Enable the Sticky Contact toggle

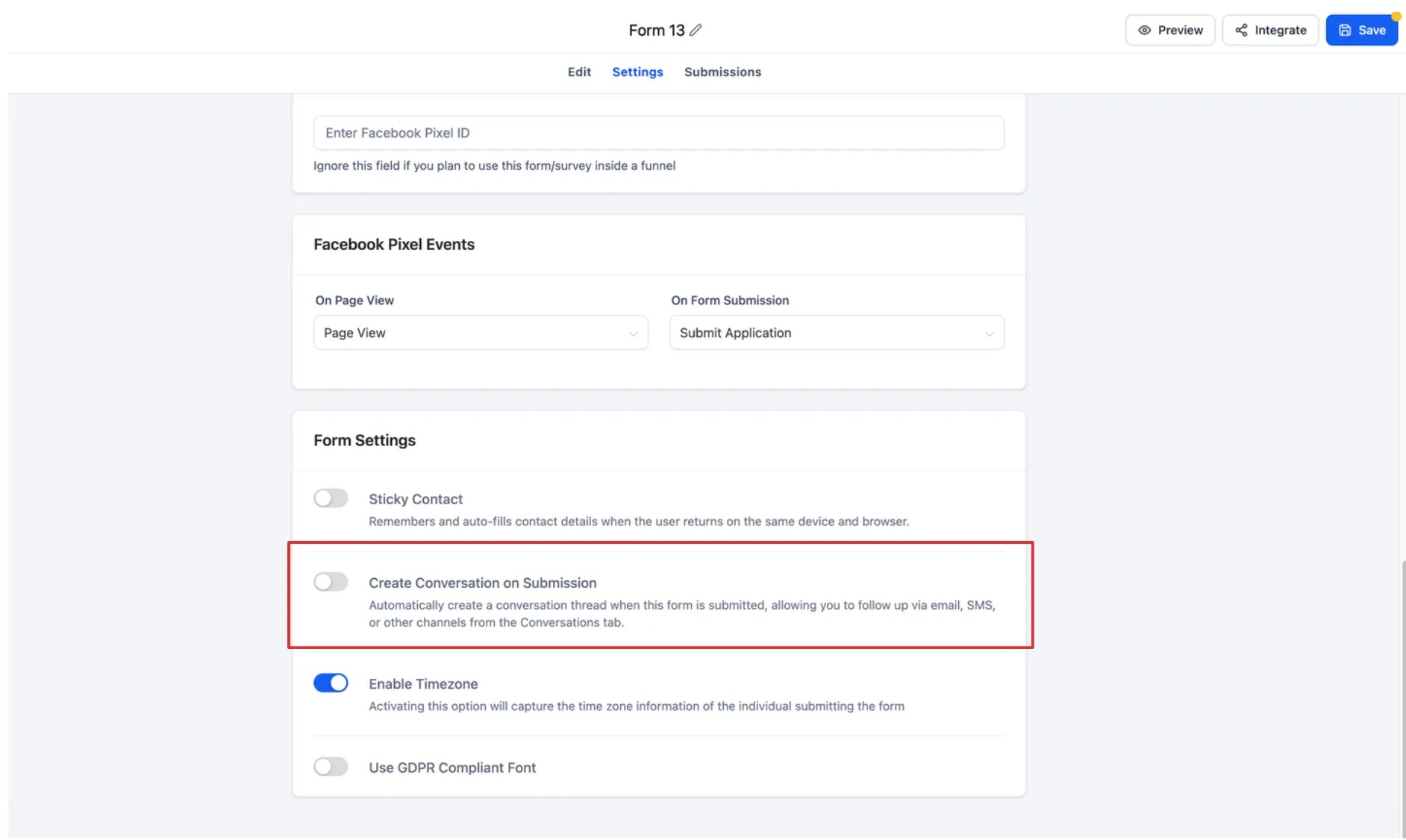[x=331, y=498]
